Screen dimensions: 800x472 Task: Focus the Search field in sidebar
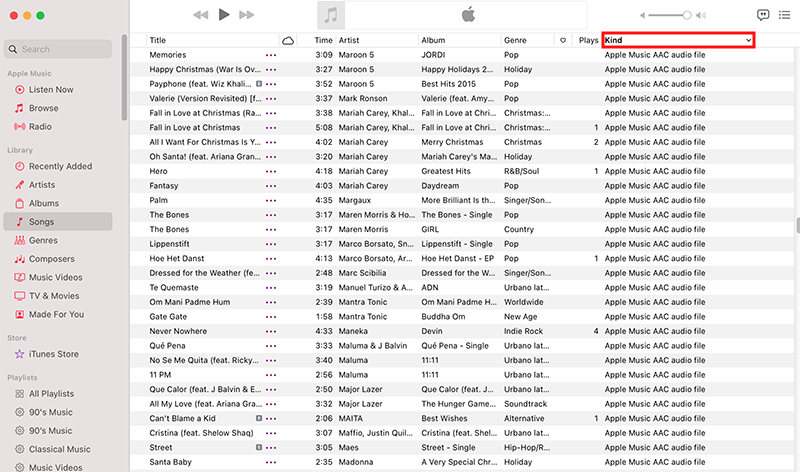tap(58, 49)
